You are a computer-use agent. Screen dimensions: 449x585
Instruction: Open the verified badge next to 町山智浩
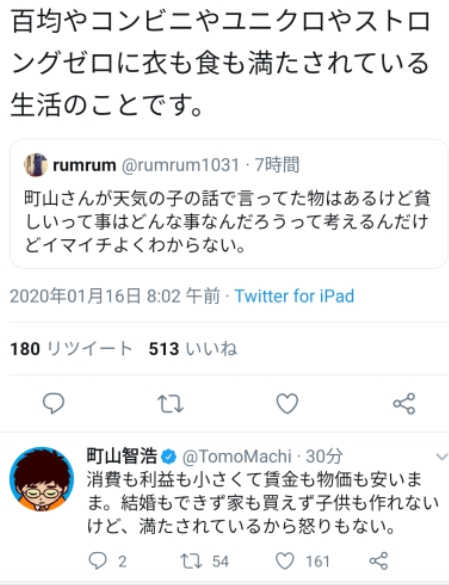pyautogui.click(x=169, y=457)
